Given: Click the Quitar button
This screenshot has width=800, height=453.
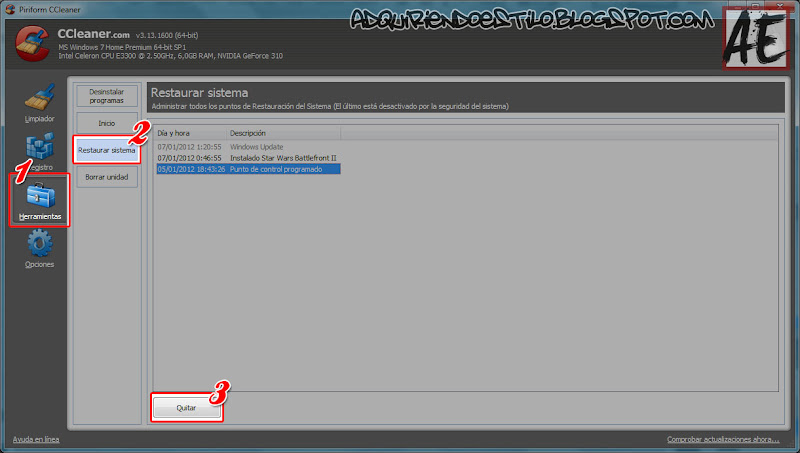Looking at the screenshot, I should [186, 408].
